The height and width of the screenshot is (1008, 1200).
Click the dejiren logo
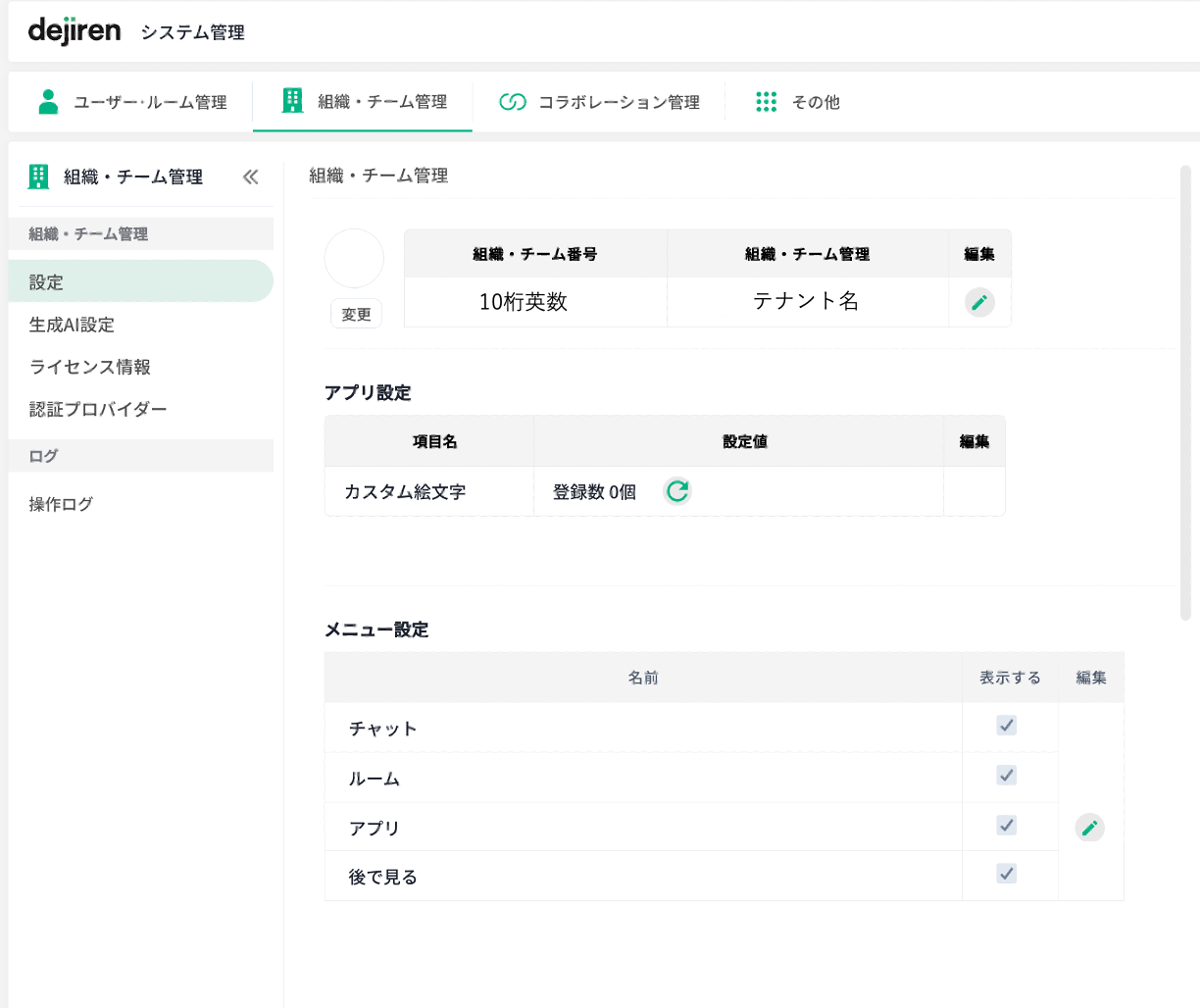(x=75, y=31)
